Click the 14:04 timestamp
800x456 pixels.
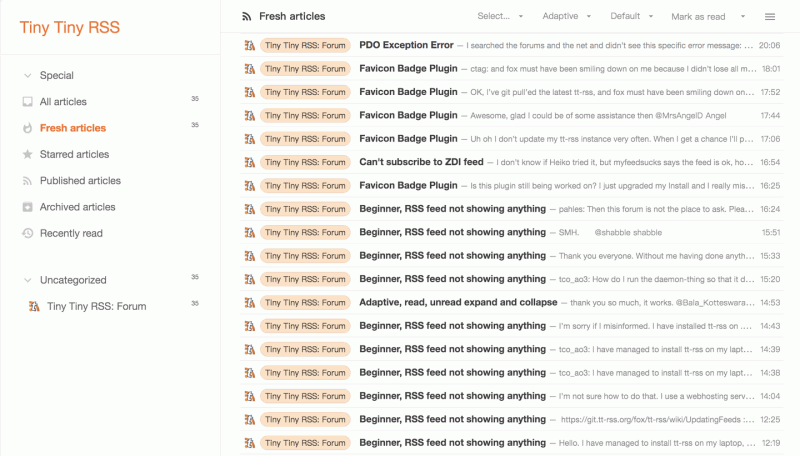(770, 396)
